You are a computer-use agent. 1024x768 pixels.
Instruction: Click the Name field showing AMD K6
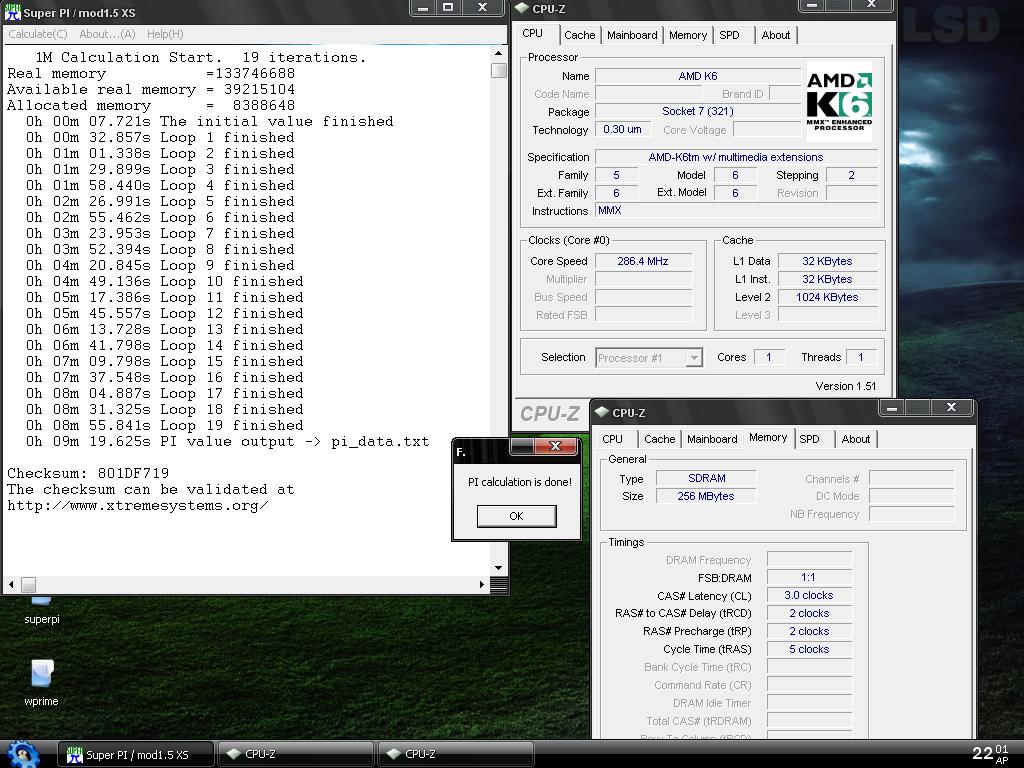(697, 76)
